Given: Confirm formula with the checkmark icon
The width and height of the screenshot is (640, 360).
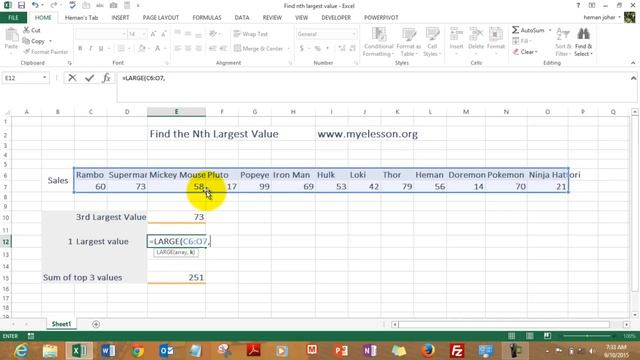Looking at the screenshot, I should click(x=89, y=78).
